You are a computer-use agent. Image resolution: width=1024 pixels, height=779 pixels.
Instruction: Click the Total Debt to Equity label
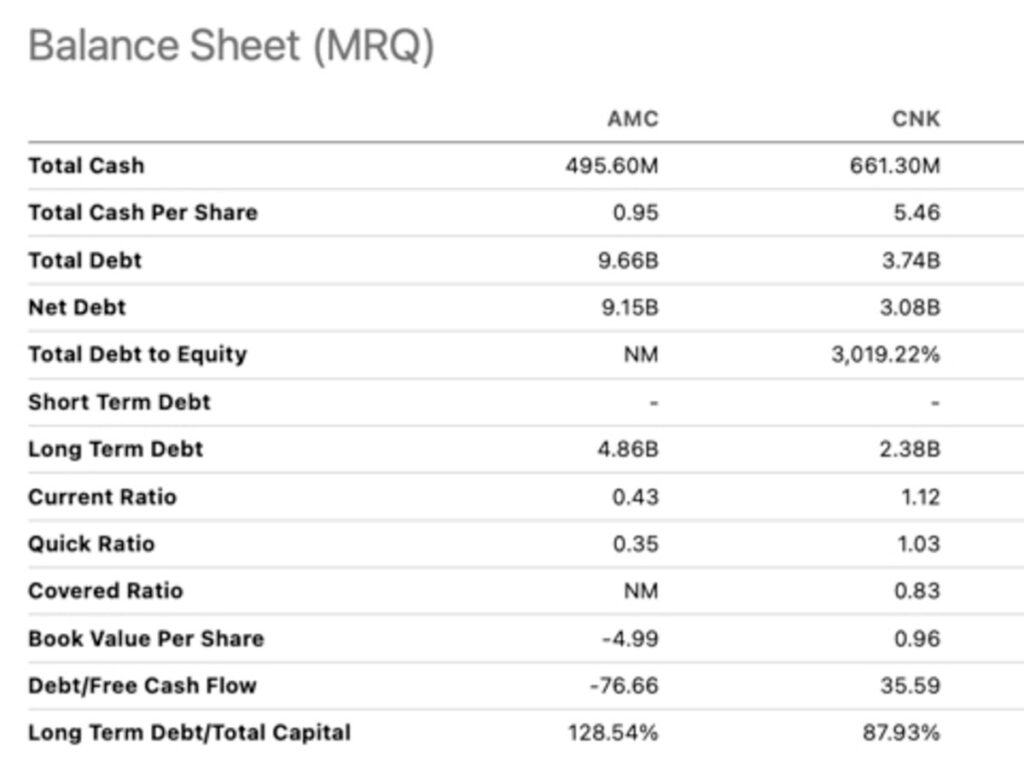[138, 355]
